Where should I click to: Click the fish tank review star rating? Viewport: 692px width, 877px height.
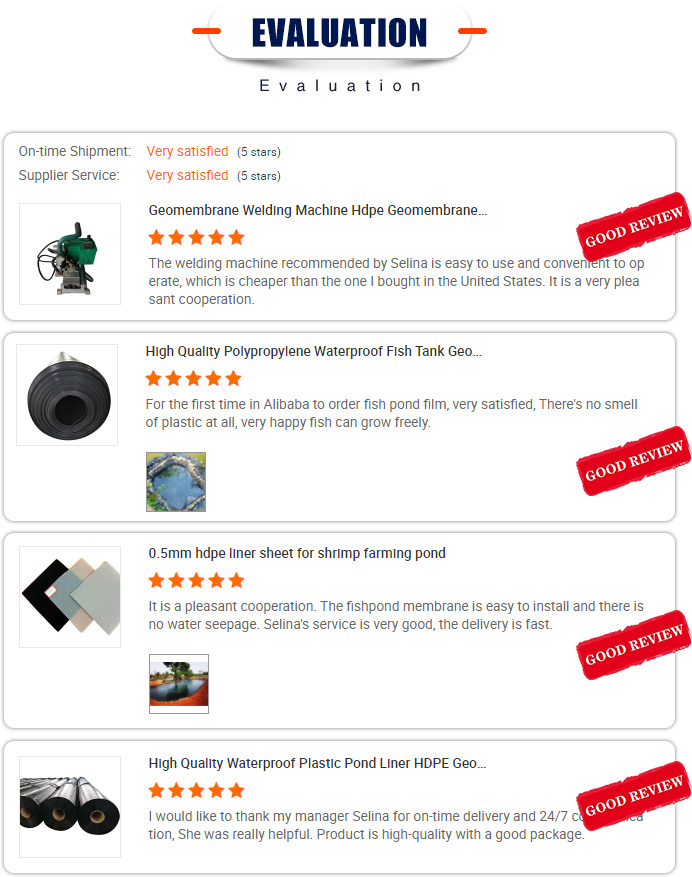click(x=194, y=379)
